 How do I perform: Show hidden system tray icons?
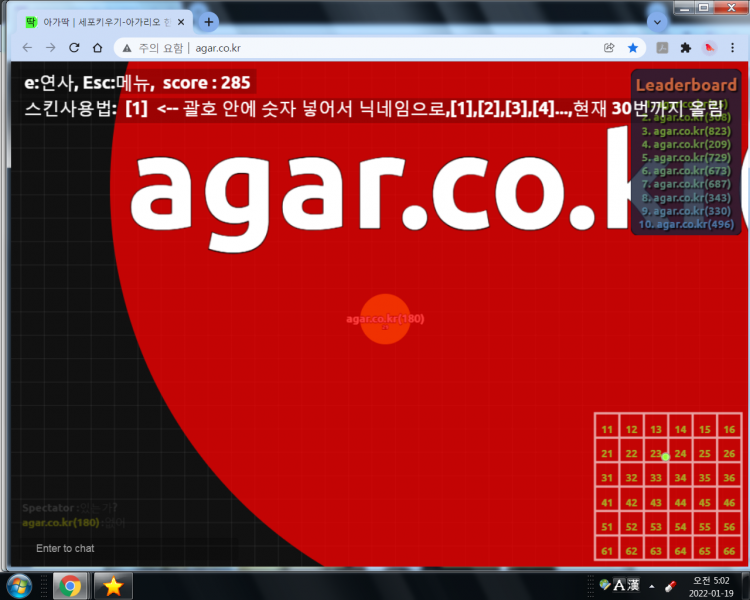tap(651, 586)
